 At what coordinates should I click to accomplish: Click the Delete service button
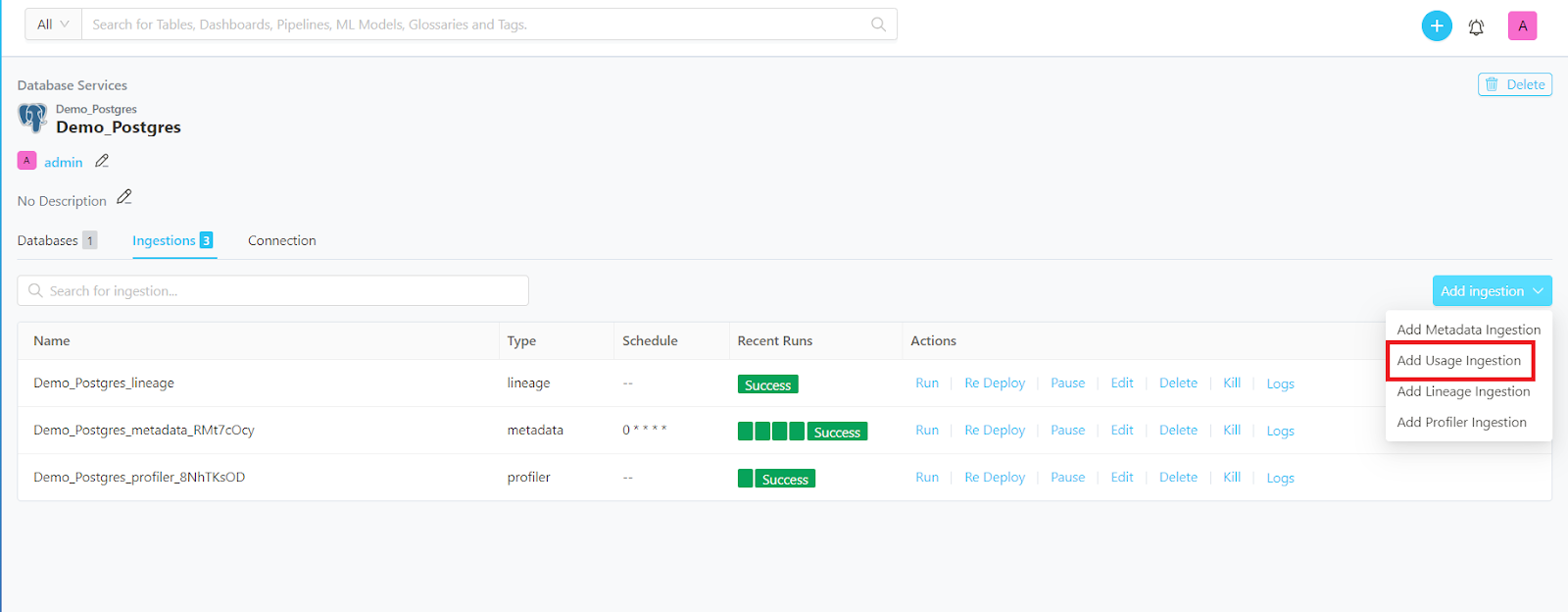click(1514, 84)
